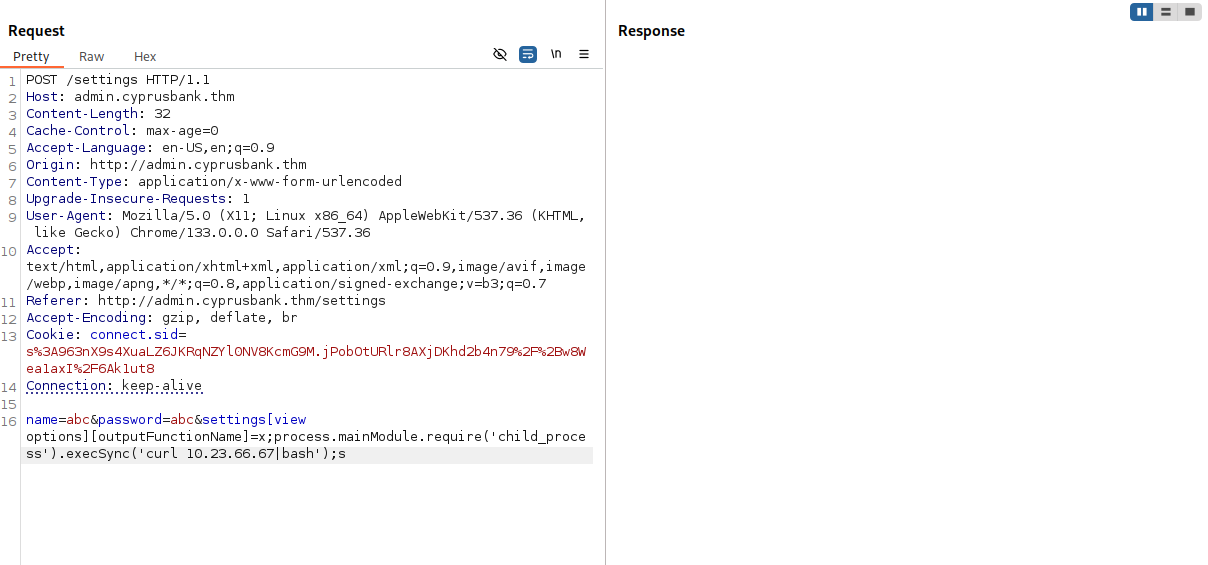1208x565 pixels.
Task: Click the Accept-Language header line
Action: pos(150,148)
